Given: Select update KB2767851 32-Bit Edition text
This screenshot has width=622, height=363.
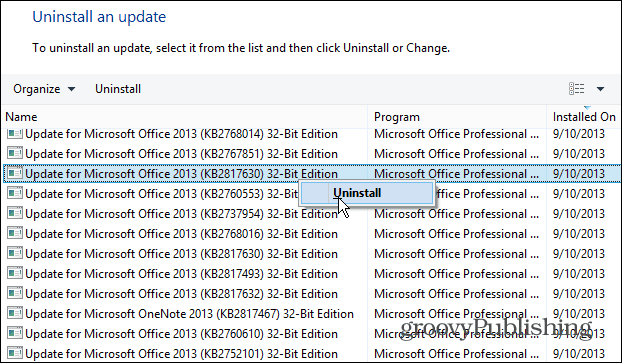Looking at the screenshot, I should (181, 154).
